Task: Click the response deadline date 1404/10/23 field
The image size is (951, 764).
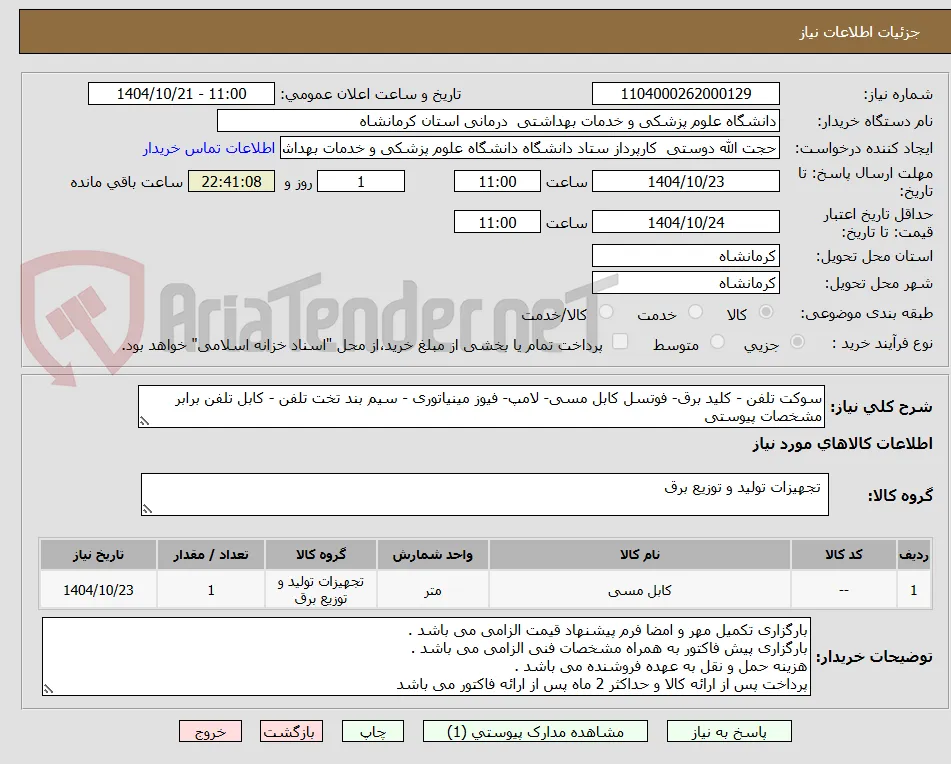Action: click(685, 181)
